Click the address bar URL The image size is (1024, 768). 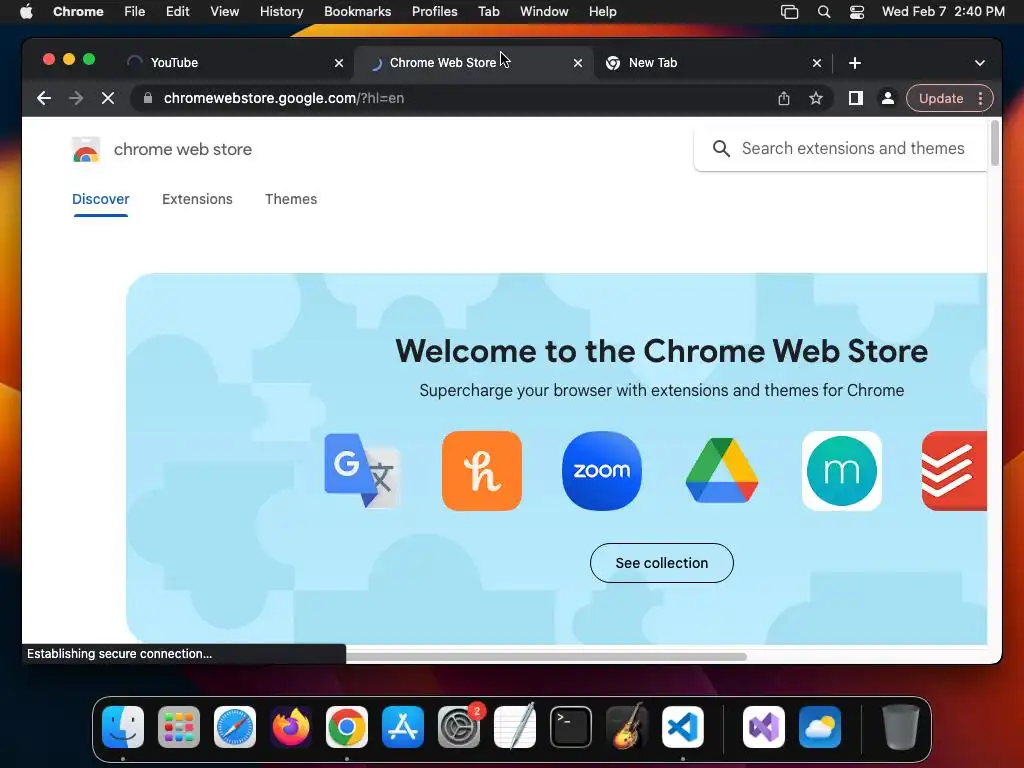point(283,98)
